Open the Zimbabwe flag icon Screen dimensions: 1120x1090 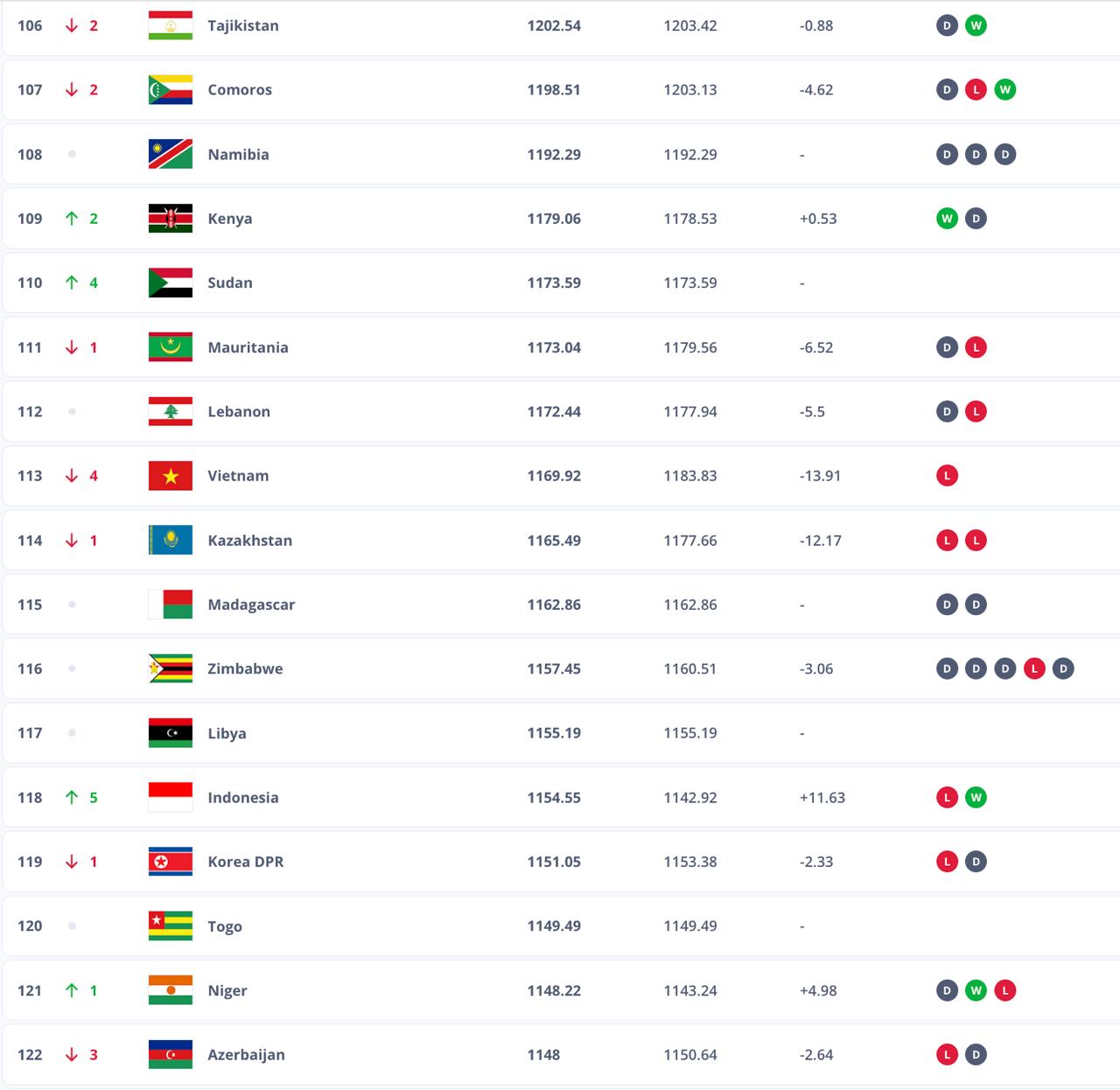click(x=171, y=668)
